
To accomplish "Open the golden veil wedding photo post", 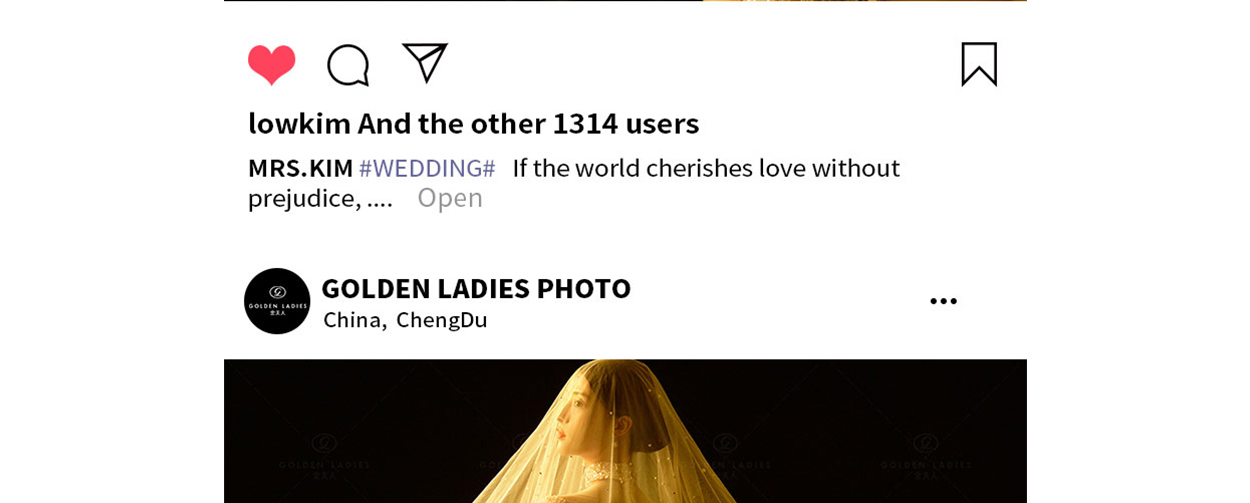I will [625, 431].
